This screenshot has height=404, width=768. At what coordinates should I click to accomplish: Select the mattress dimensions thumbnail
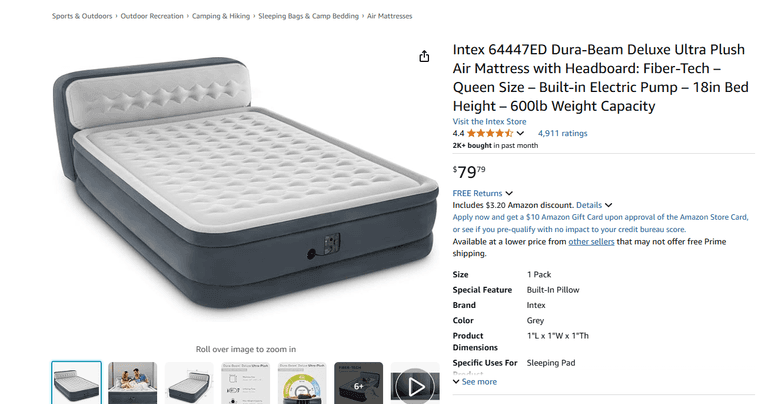click(189, 383)
